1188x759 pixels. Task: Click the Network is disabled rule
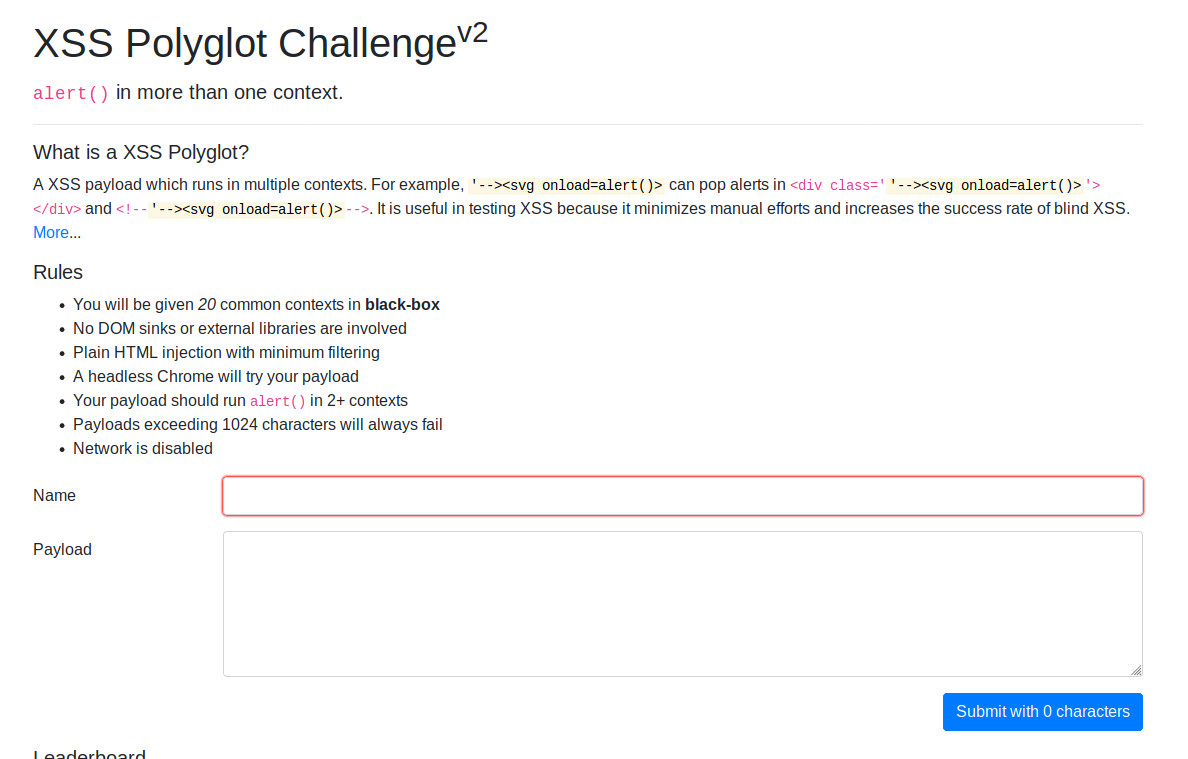click(143, 449)
